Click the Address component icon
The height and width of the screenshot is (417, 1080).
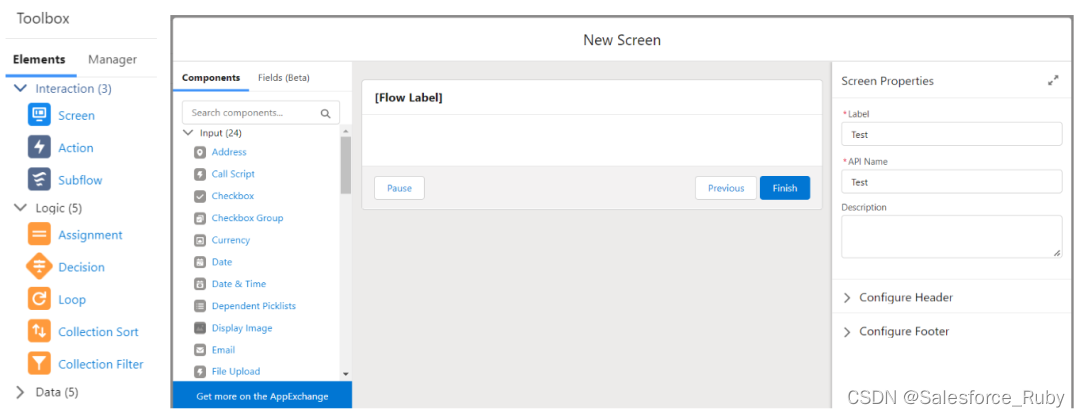(x=200, y=152)
